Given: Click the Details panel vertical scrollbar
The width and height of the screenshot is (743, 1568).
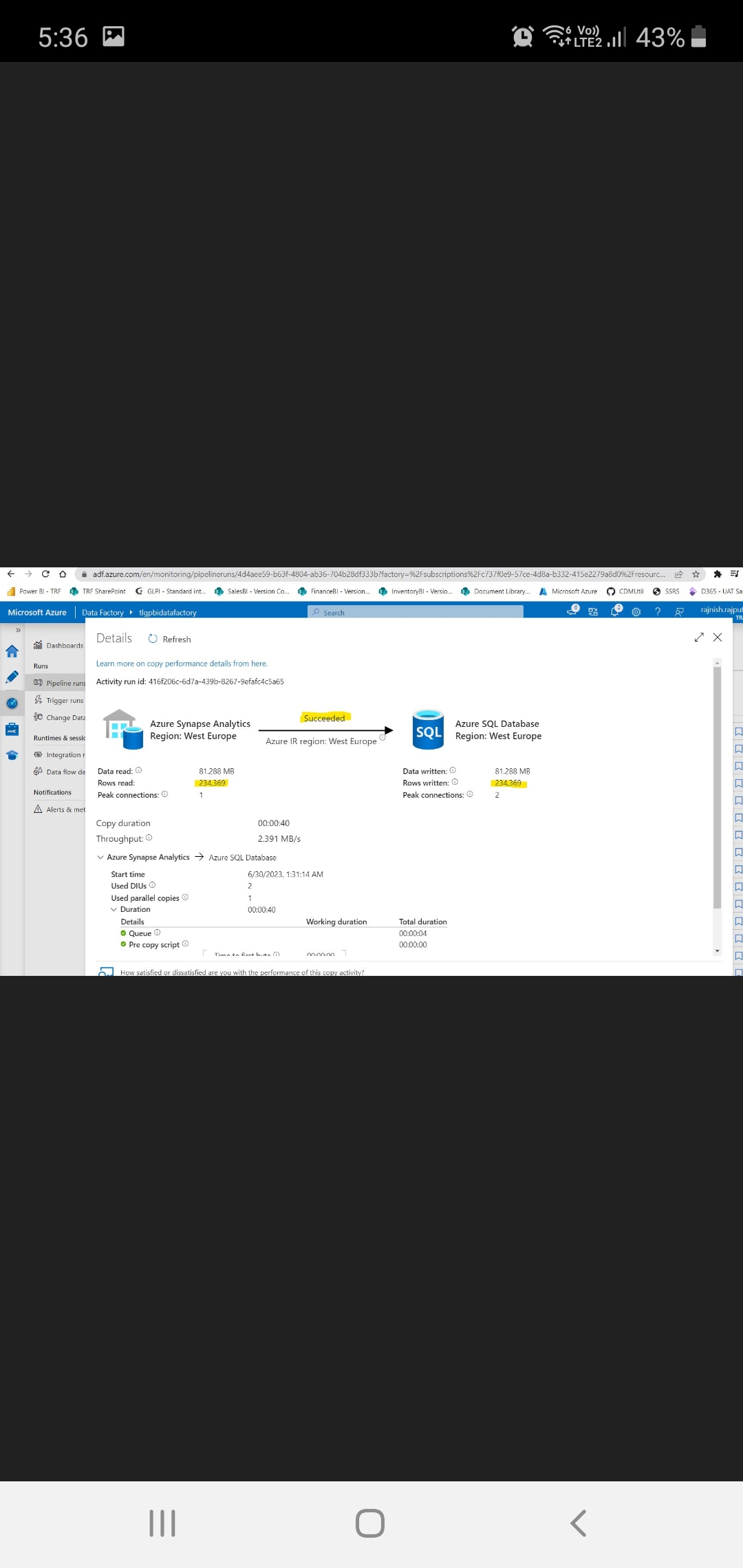Looking at the screenshot, I should (x=717, y=787).
